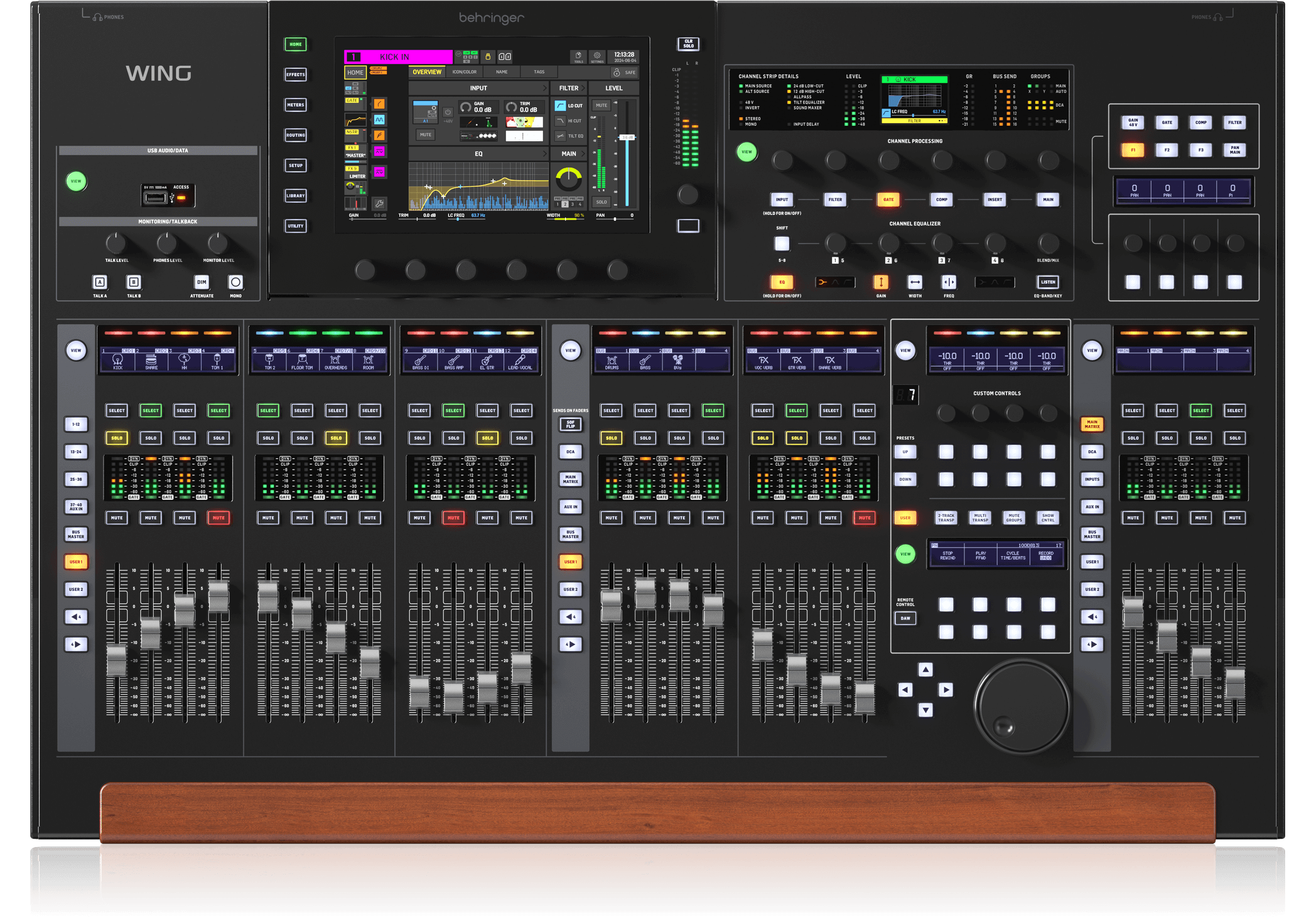
Task: Toggle the on-screen MUTE under LEVEL
Action: coord(601,105)
